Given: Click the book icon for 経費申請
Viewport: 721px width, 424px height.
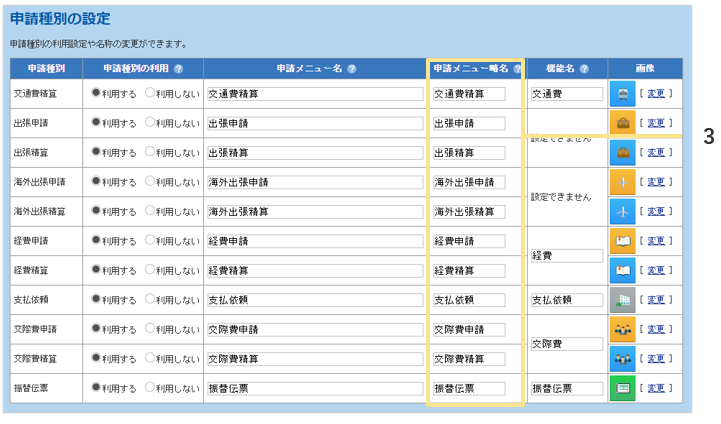Looking at the screenshot, I should pyautogui.click(x=623, y=241).
